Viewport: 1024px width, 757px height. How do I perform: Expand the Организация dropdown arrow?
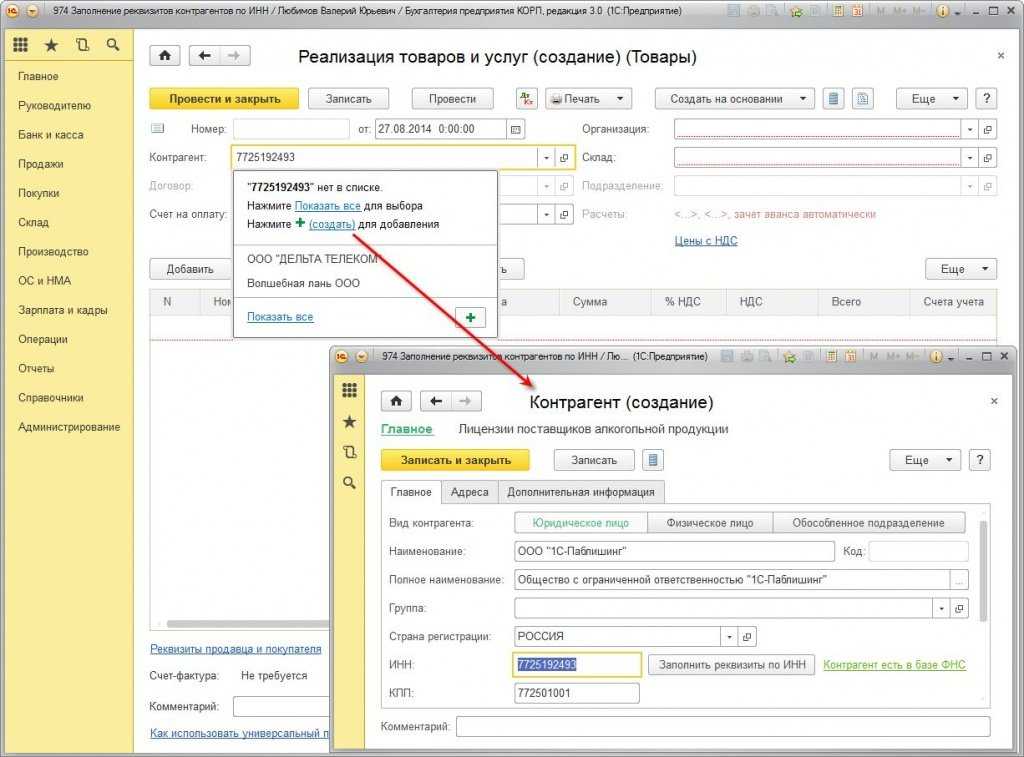click(x=969, y=129)
